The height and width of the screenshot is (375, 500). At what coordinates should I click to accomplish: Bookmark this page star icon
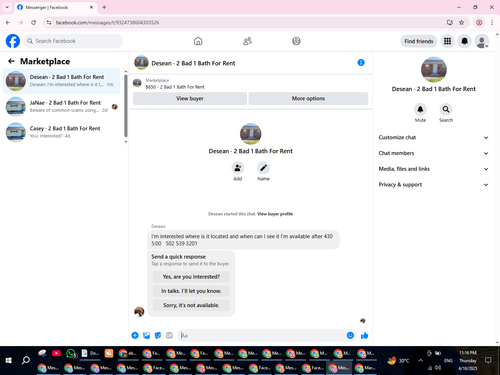(x=461, y=22)
